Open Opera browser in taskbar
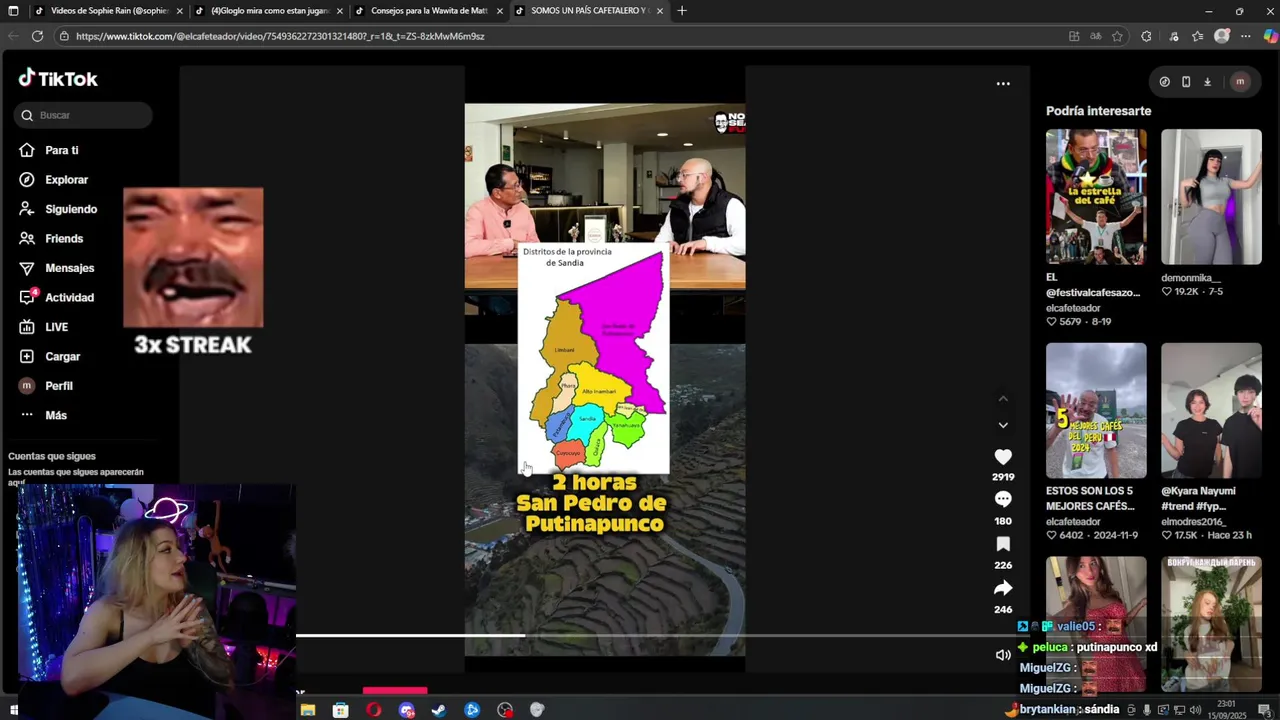 tap(373, 710)
